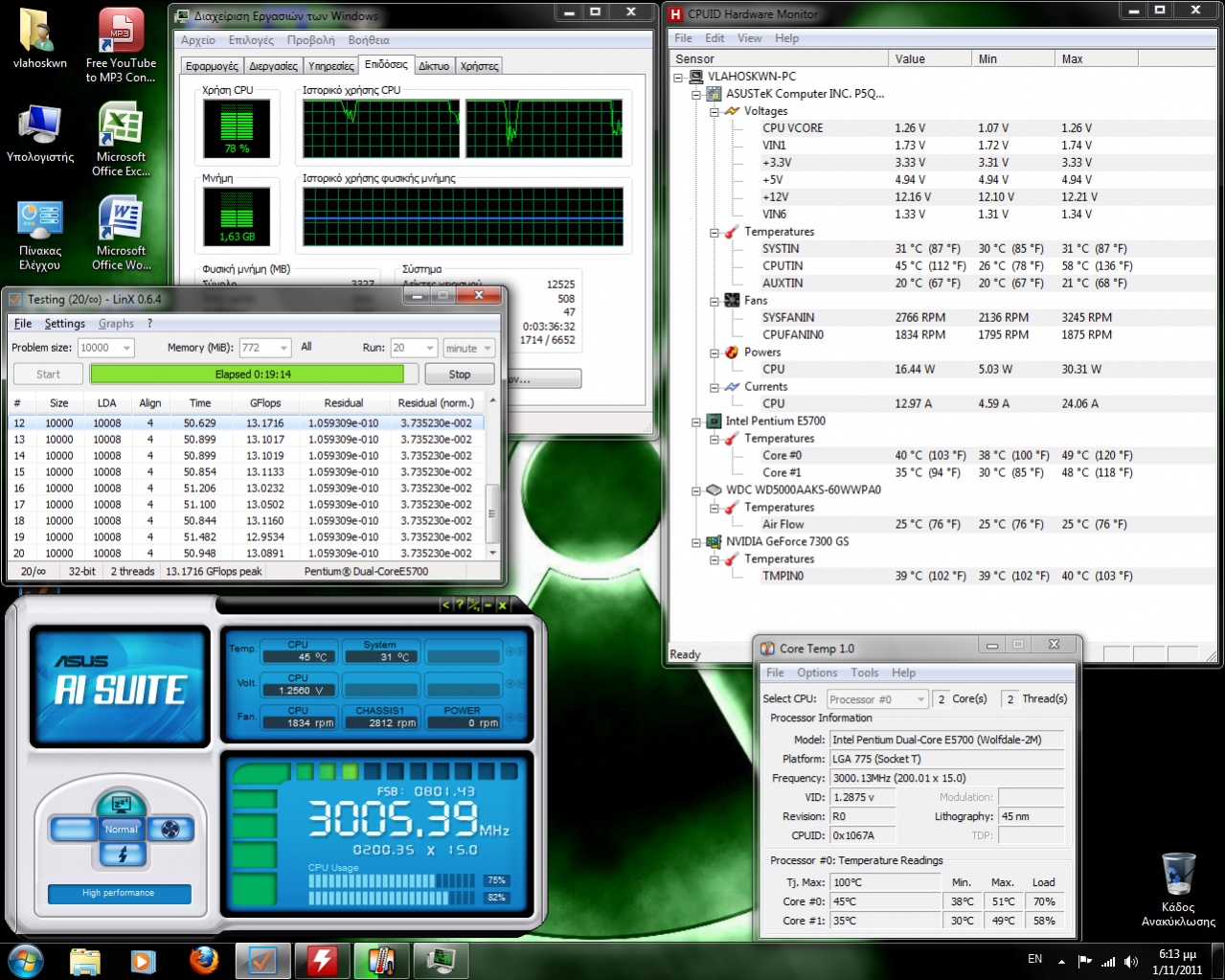Open HWMonitor View menu
This screenshot has height=980, width=1225.
[750, 38]
